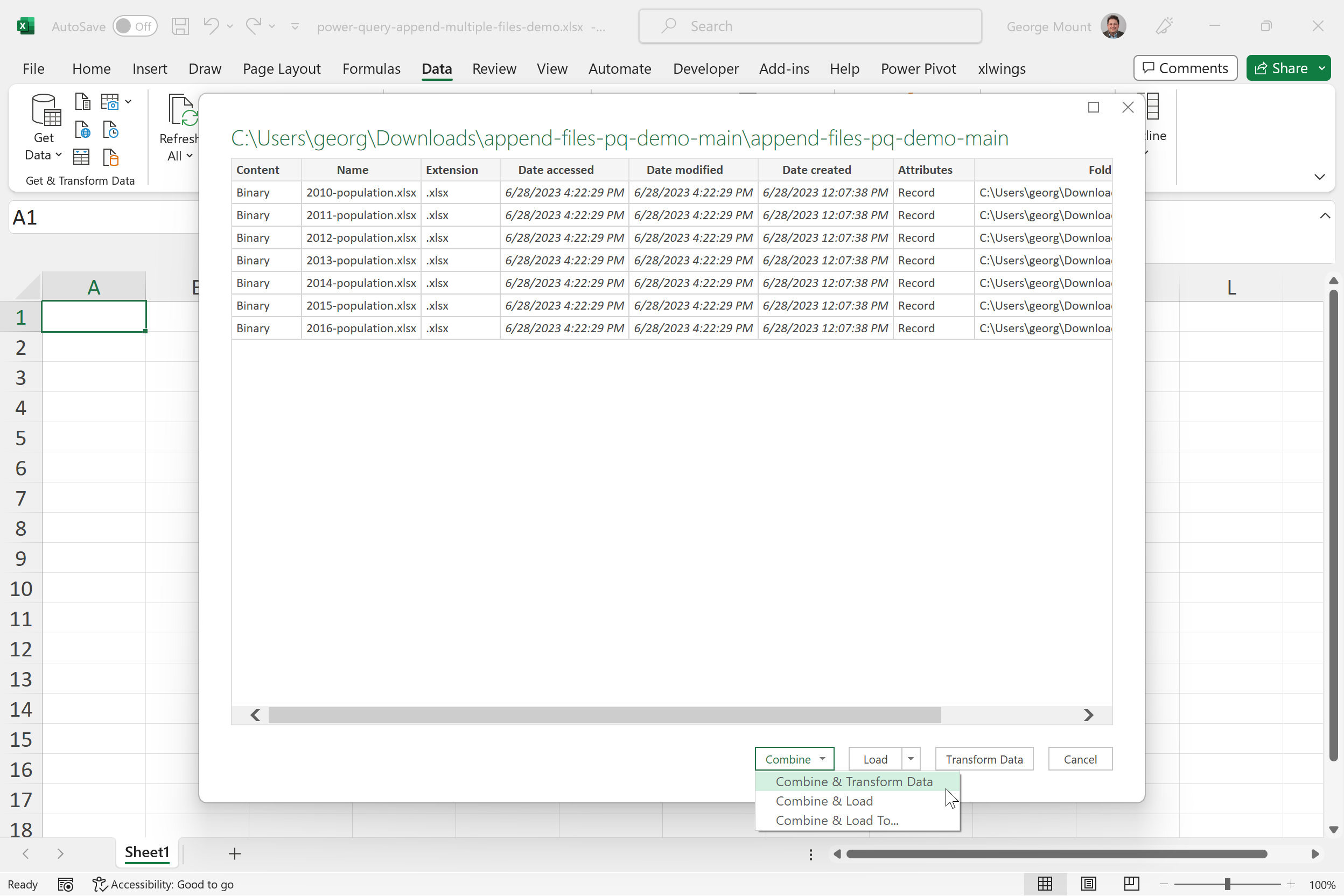Expand the Load button dropdown arrow
Image resolution: width=1344 pixels, height=896 pixels.
pyautogui.click(x=911, y=759)
